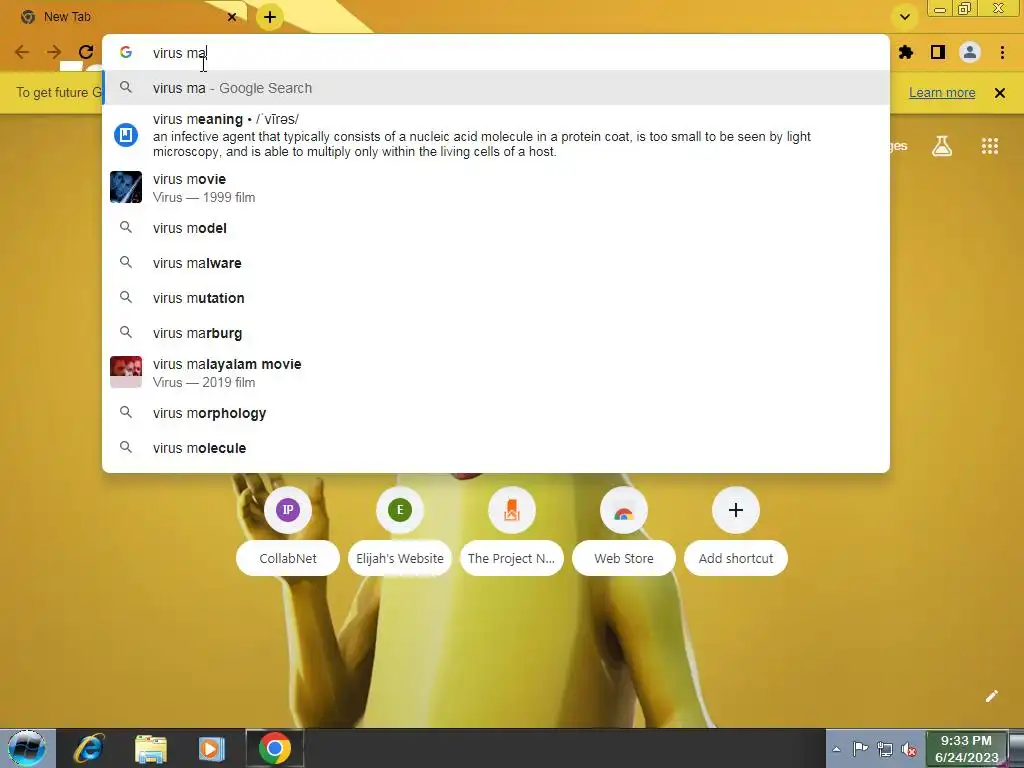Toggle the side panel icon
Screen dimensions: 1024x768
938,52
